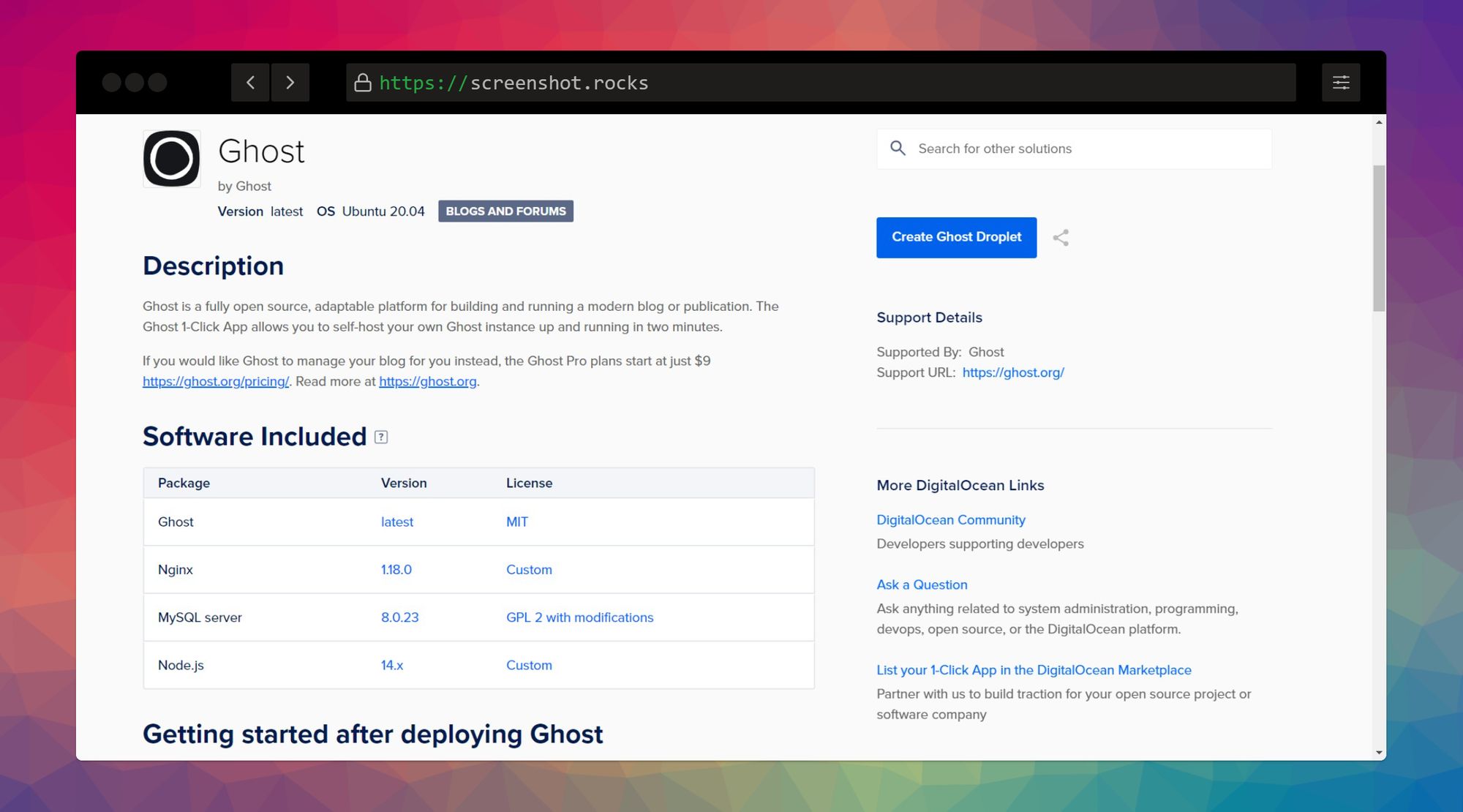Click the search magnifier icon
This screenshot has width=1463, height=812.
coord(898,149)
